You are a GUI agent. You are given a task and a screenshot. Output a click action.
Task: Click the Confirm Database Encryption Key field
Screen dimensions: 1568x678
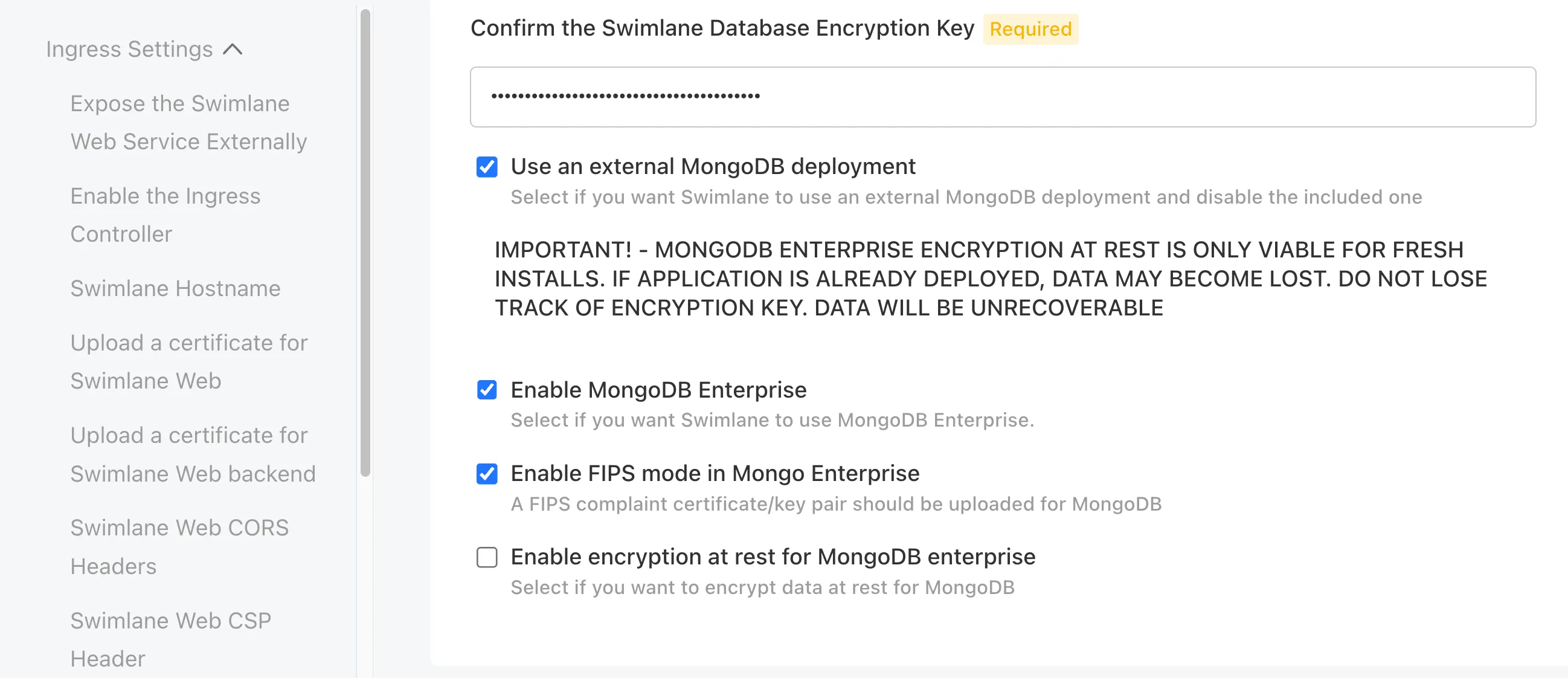pos(1003,97)
